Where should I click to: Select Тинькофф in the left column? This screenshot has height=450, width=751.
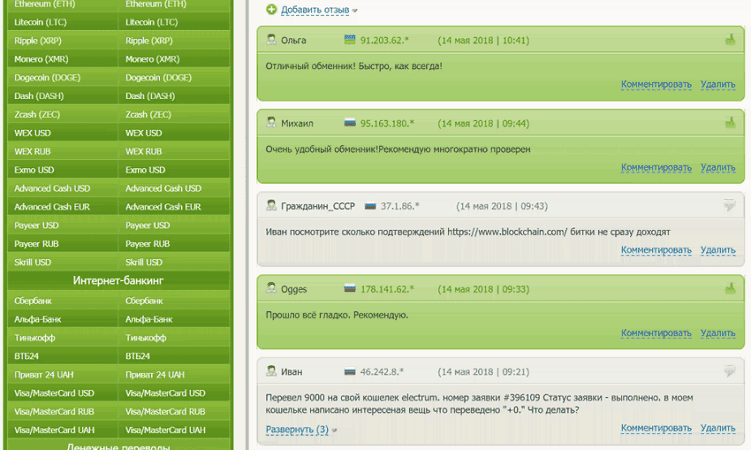pos(35,337)
